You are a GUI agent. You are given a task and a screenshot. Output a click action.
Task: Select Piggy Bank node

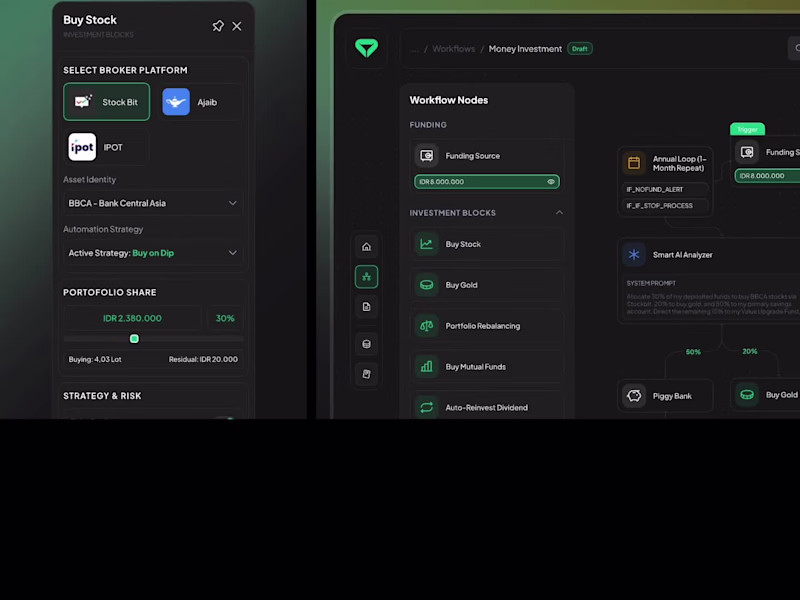coord(665,395)
